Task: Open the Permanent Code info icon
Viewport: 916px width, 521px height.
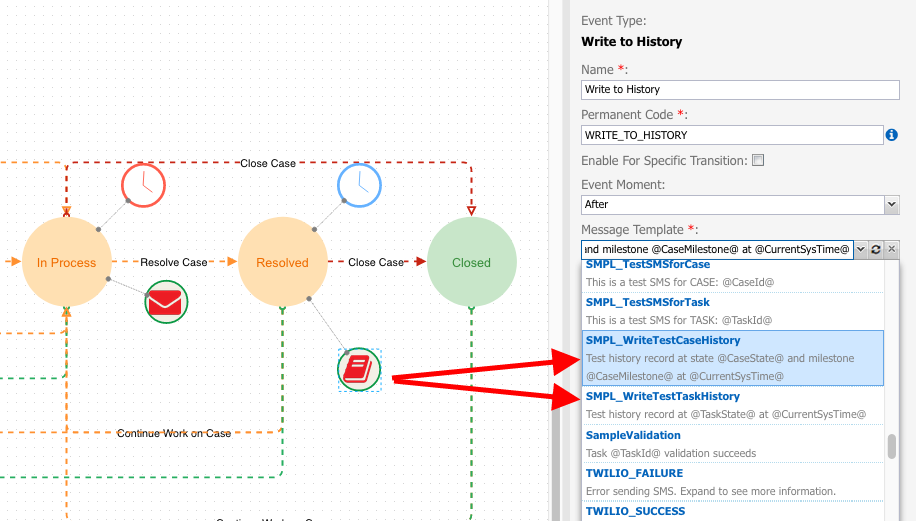Action: coord(891,135)
